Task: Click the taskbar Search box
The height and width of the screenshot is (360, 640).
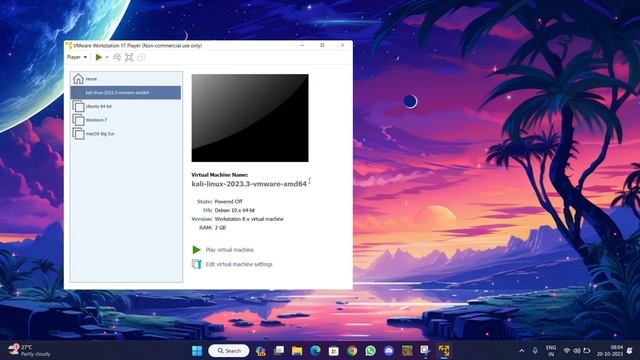Action: (229, 351)
